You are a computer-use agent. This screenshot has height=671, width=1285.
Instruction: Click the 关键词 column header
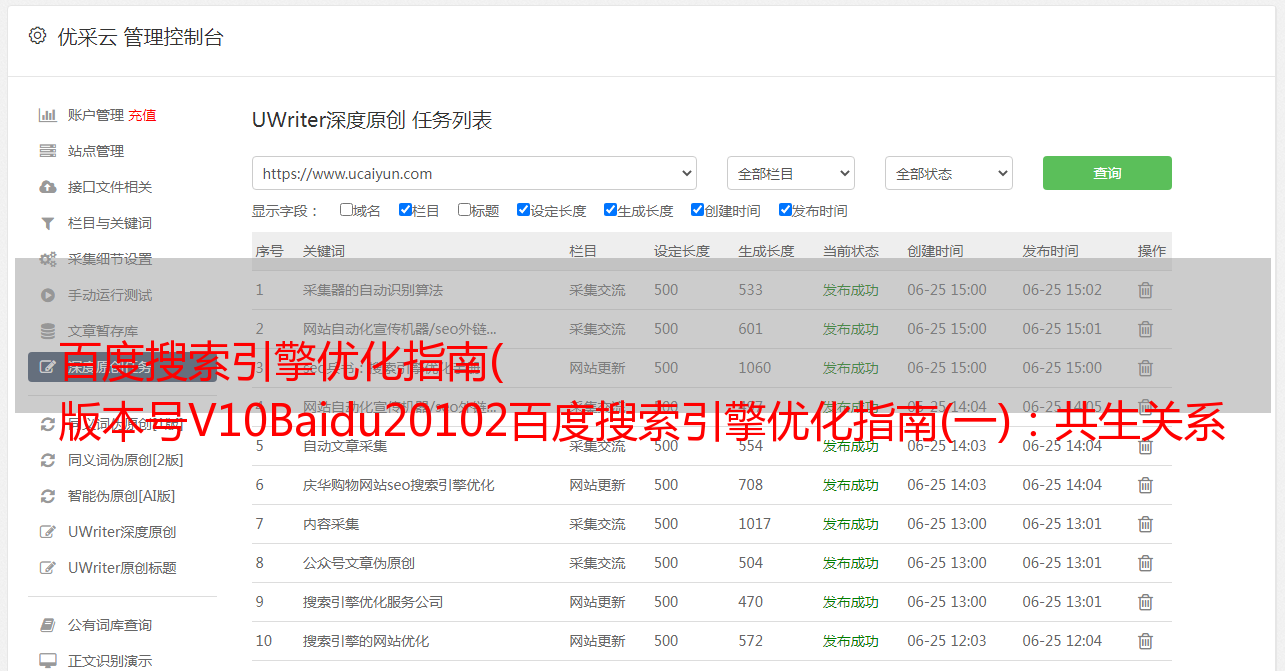324,251
